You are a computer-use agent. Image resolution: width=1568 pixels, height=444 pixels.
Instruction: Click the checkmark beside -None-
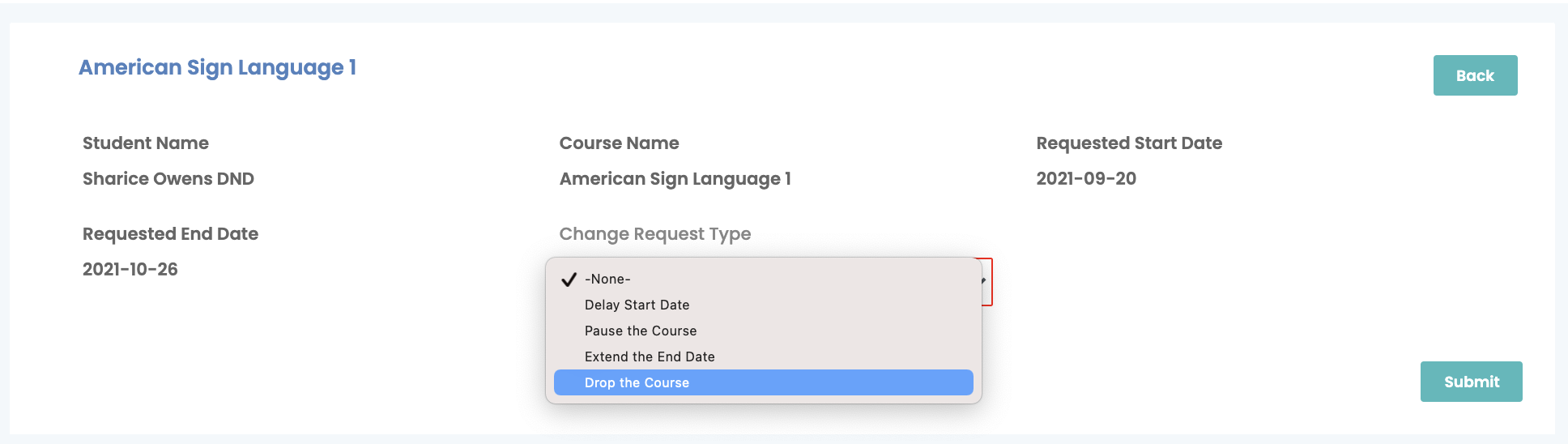(569, 280)
